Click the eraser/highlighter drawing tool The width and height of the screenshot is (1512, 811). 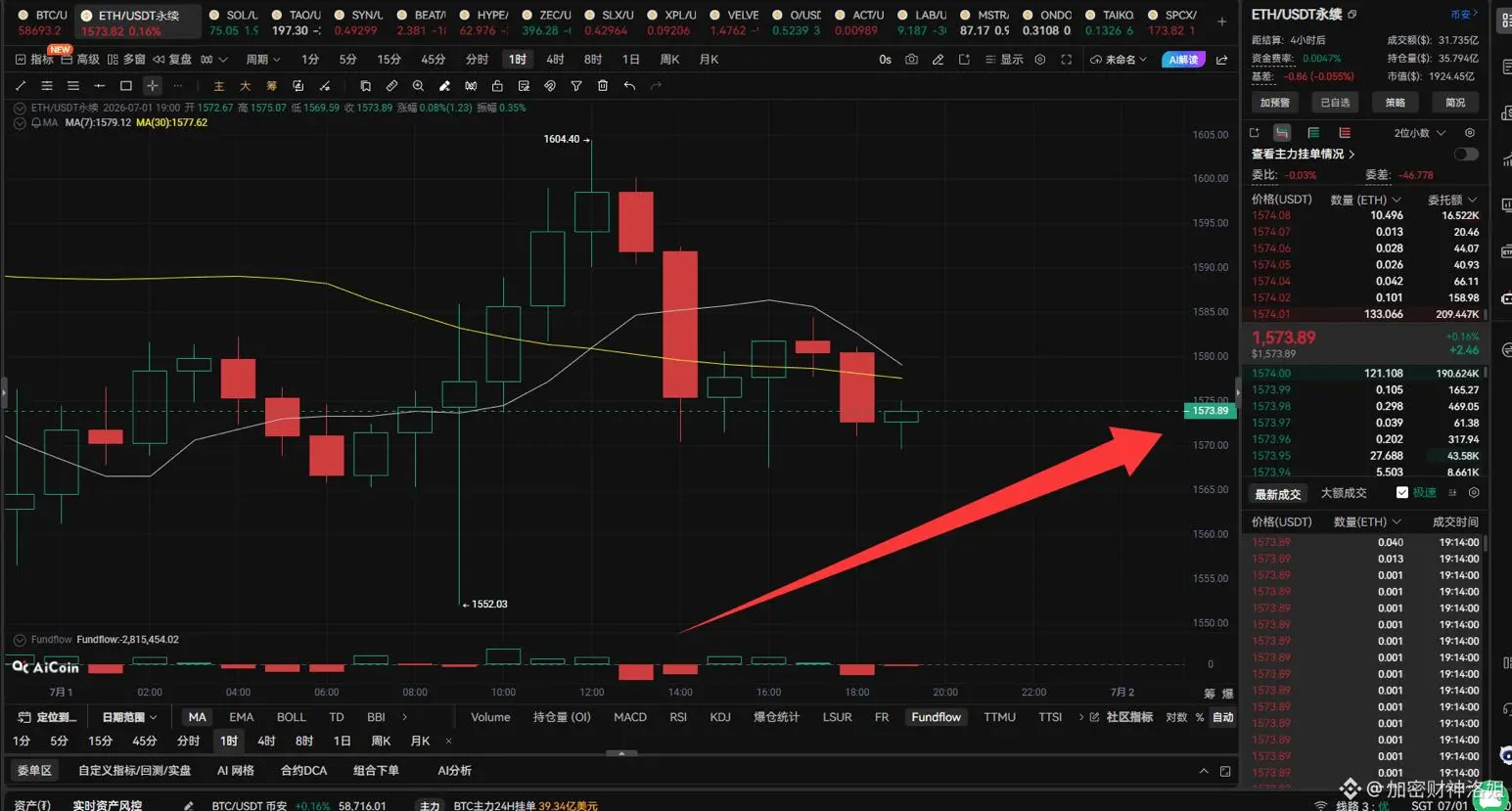[444, 86]
